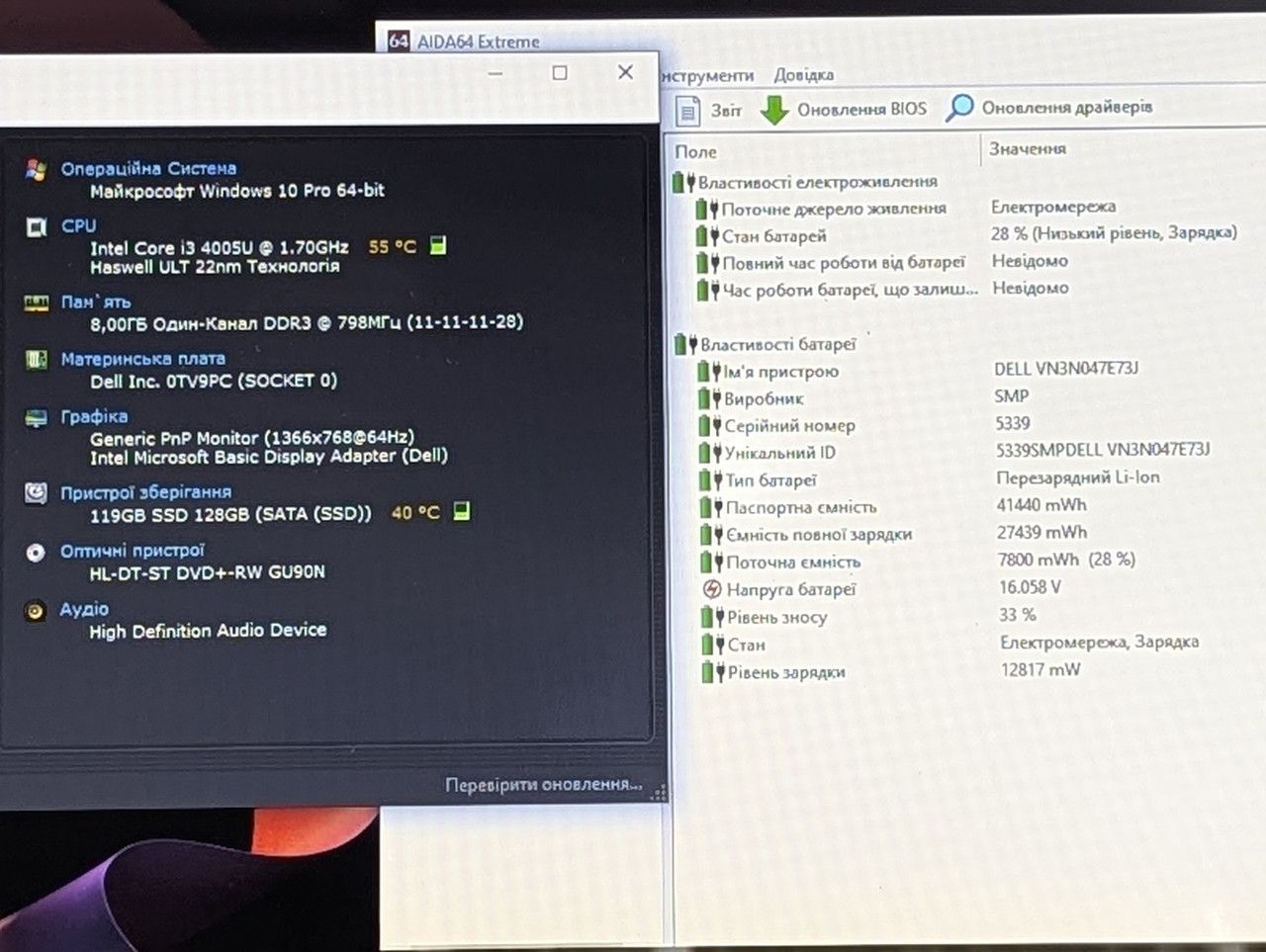
Task: Click the green CPU temperature indicator icon
Action: [x=438, y=245]
